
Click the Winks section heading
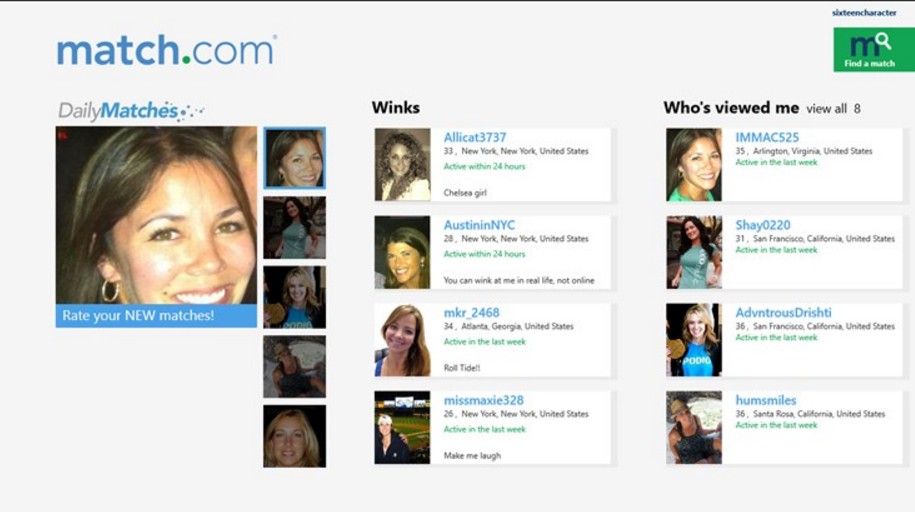pos(396,107)
